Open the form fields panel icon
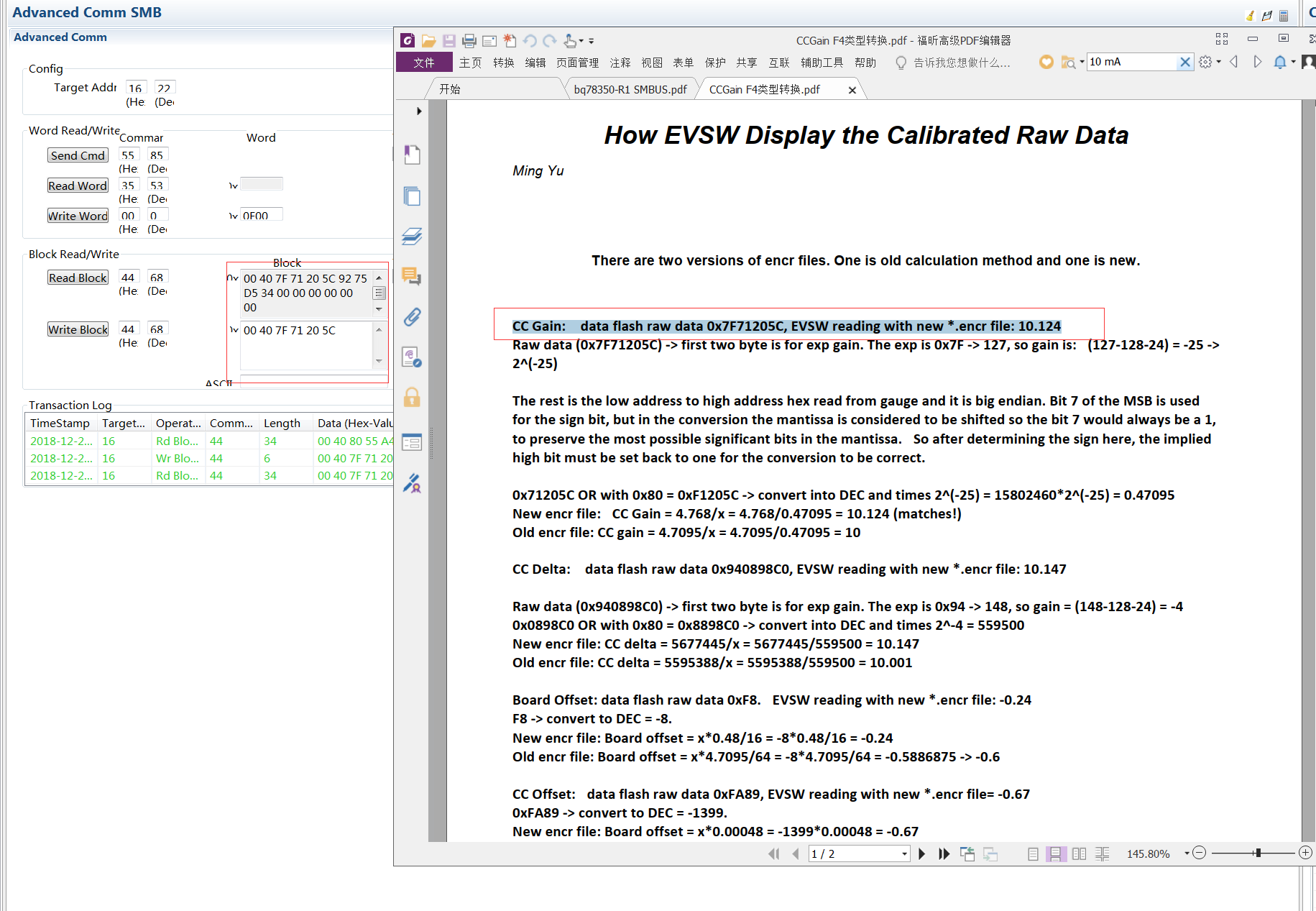Screen dimensions: 1316x911 [x=412, y=442]
